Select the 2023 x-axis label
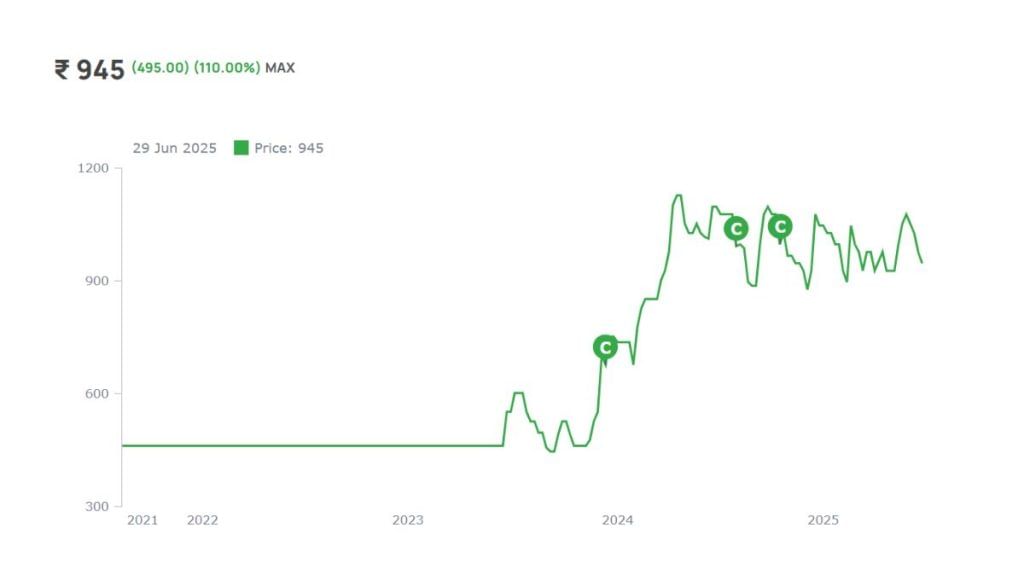 408,520
